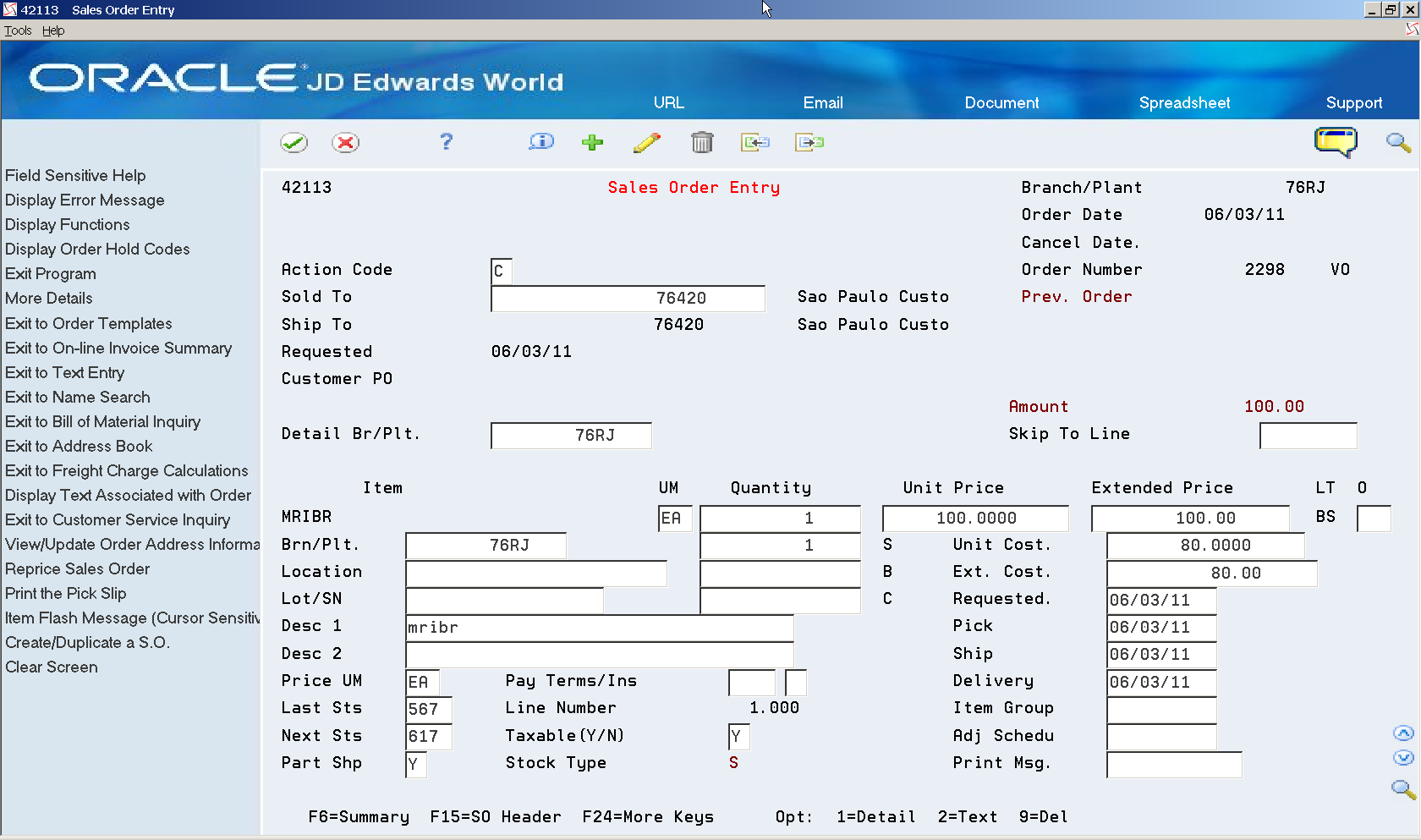Click the Detail Br/Plt. field
The height and width of the screenshot is (840, 1421).
tap(571, 435)
